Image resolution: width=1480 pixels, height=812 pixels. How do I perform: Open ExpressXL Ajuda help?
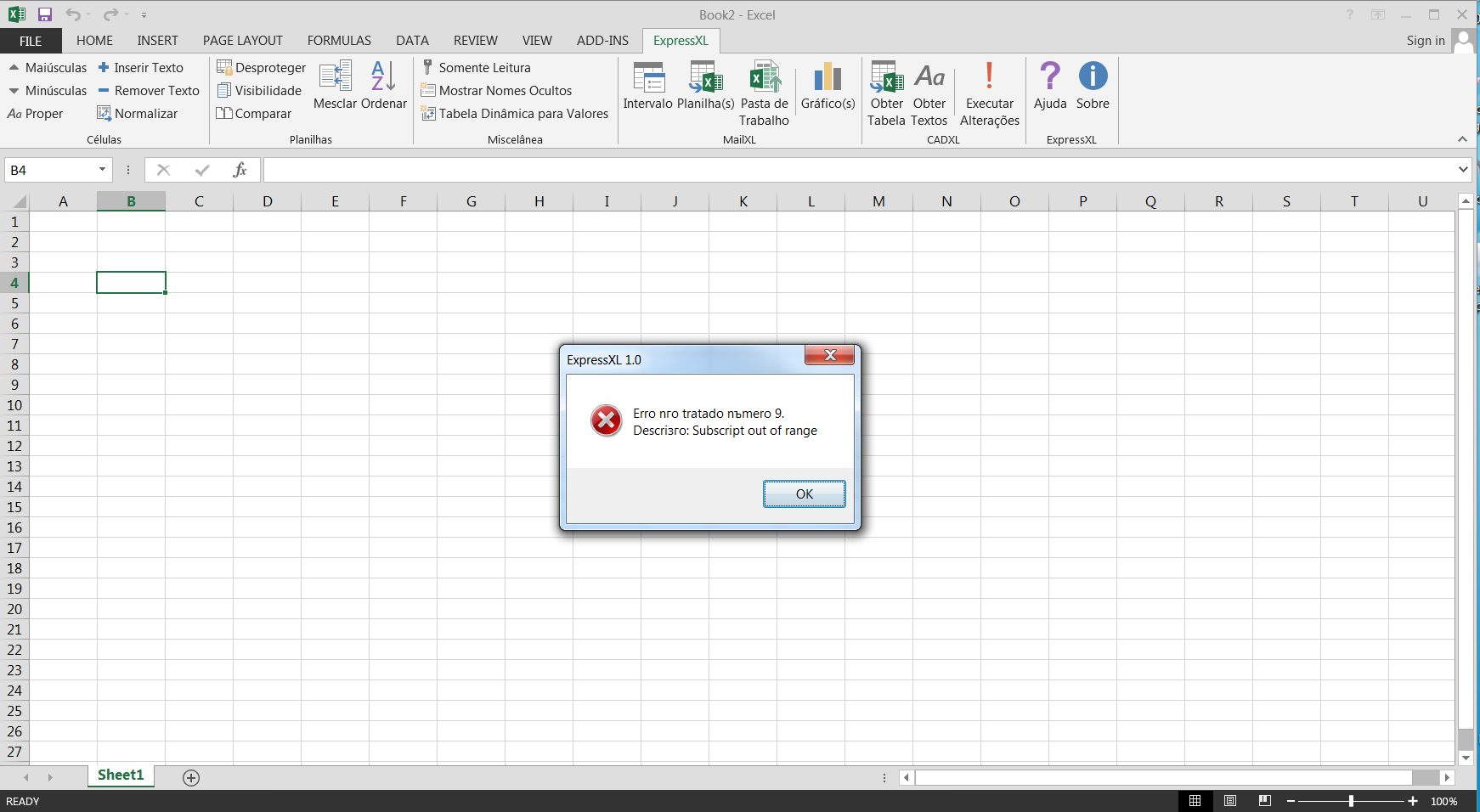click(1050, 85)
